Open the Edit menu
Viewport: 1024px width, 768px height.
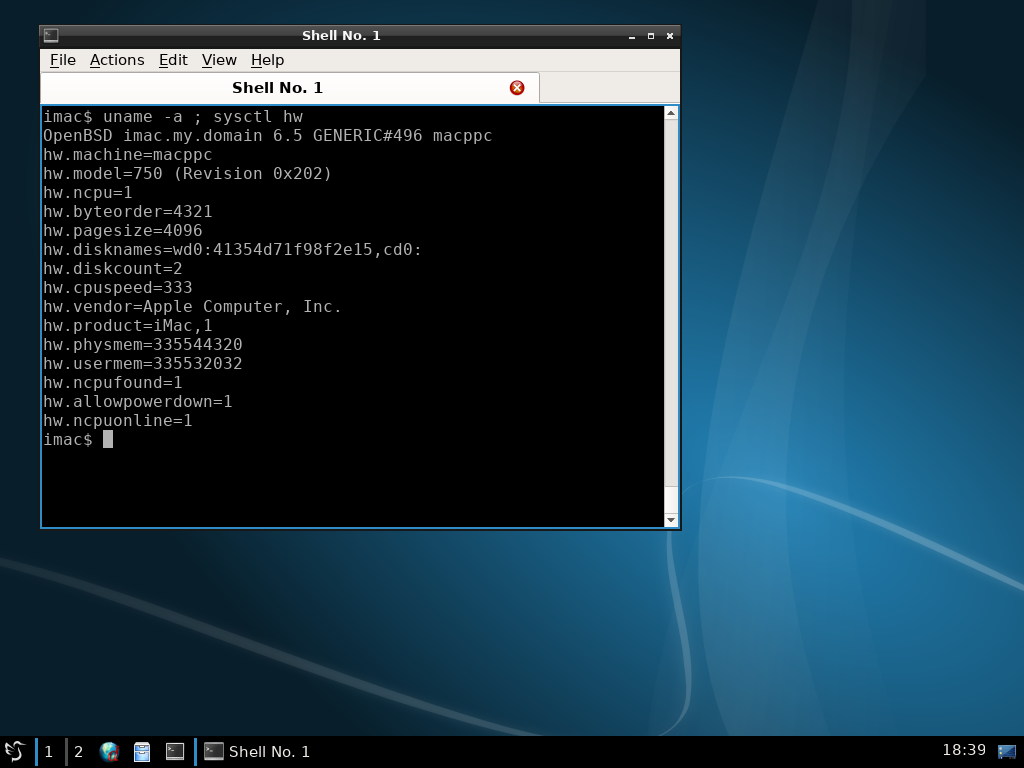173,60
